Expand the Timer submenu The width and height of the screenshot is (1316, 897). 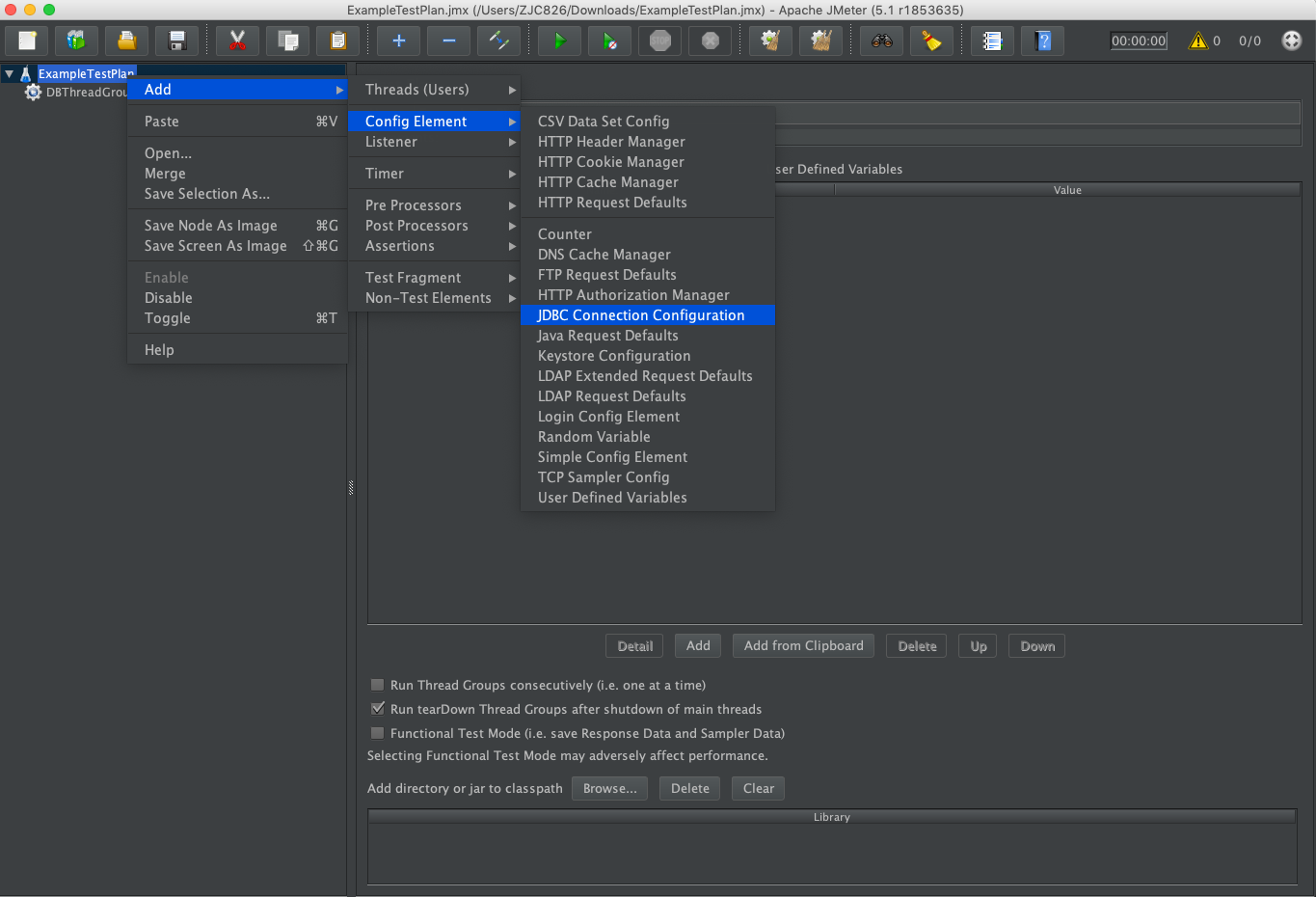click(434, 174)
